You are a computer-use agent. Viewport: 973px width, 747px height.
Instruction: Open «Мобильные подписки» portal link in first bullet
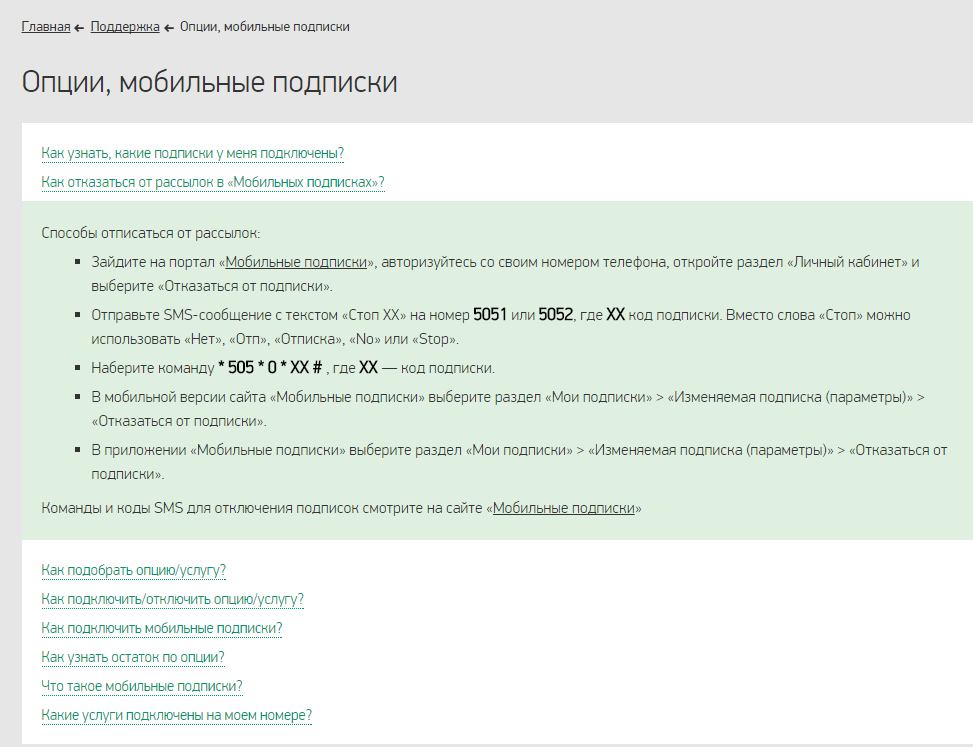tap(296, 262)
